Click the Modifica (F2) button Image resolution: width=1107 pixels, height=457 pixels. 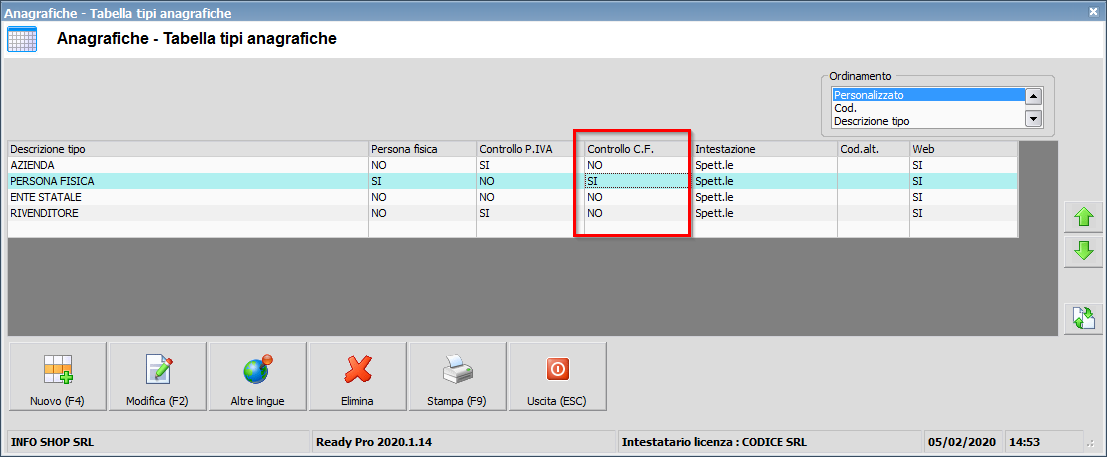157,376
